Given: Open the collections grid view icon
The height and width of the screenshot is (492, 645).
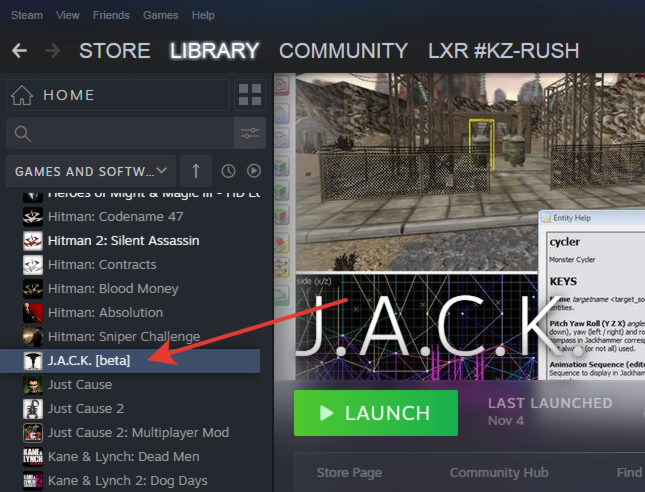Looking at the screenshot, I should [x=249, y=96].
